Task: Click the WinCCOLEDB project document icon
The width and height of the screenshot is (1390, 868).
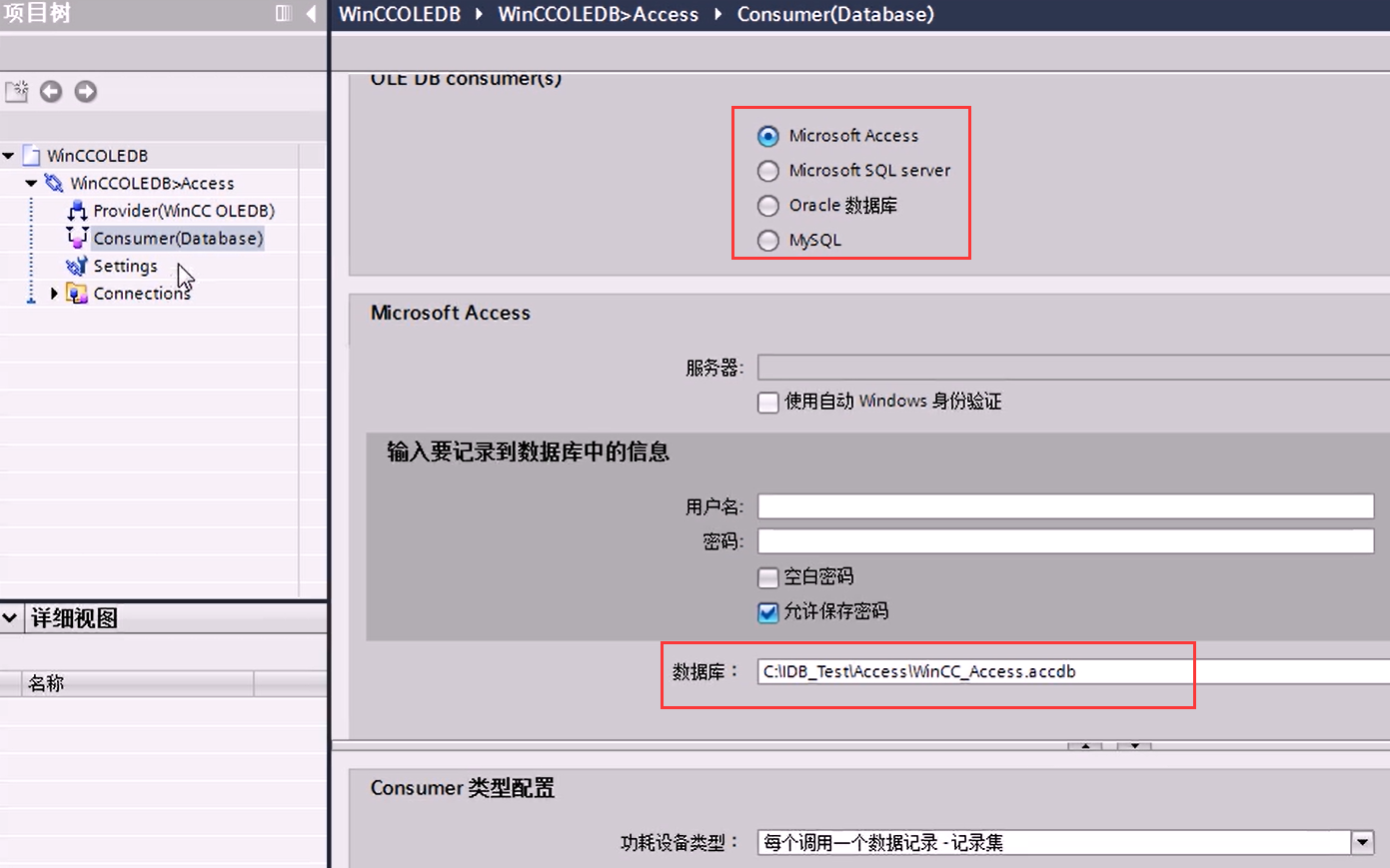Action: 31,156
